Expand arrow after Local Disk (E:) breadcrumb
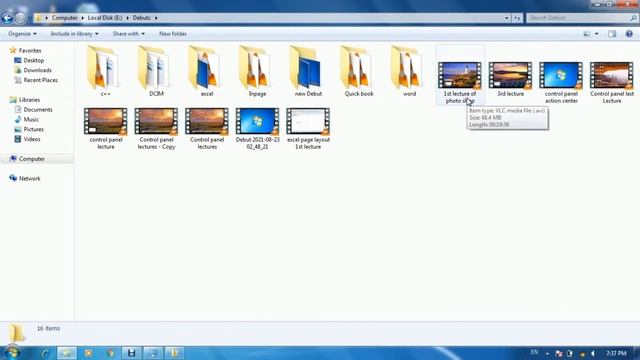Screen dimensions: 640x360 click(127, 18)
